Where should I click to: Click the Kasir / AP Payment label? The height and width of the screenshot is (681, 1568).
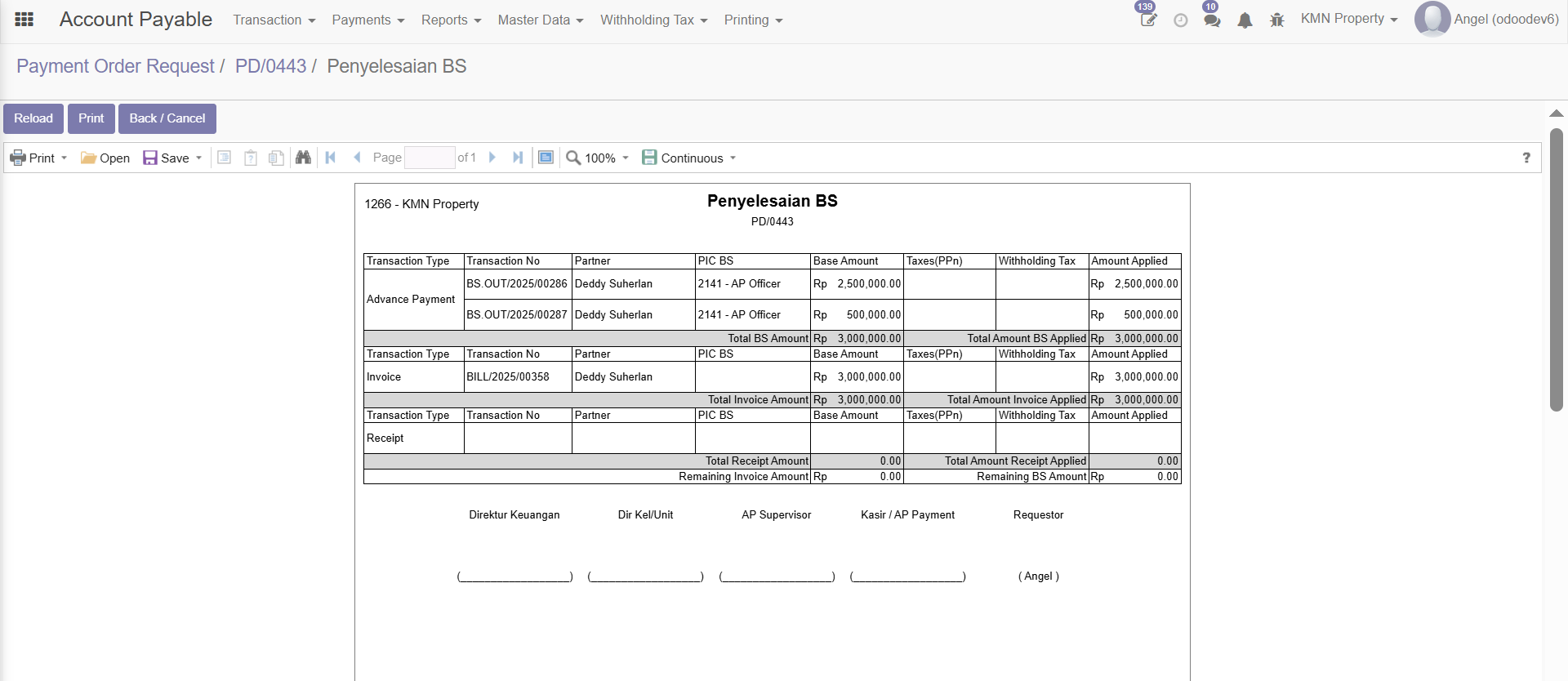(907, 515)
